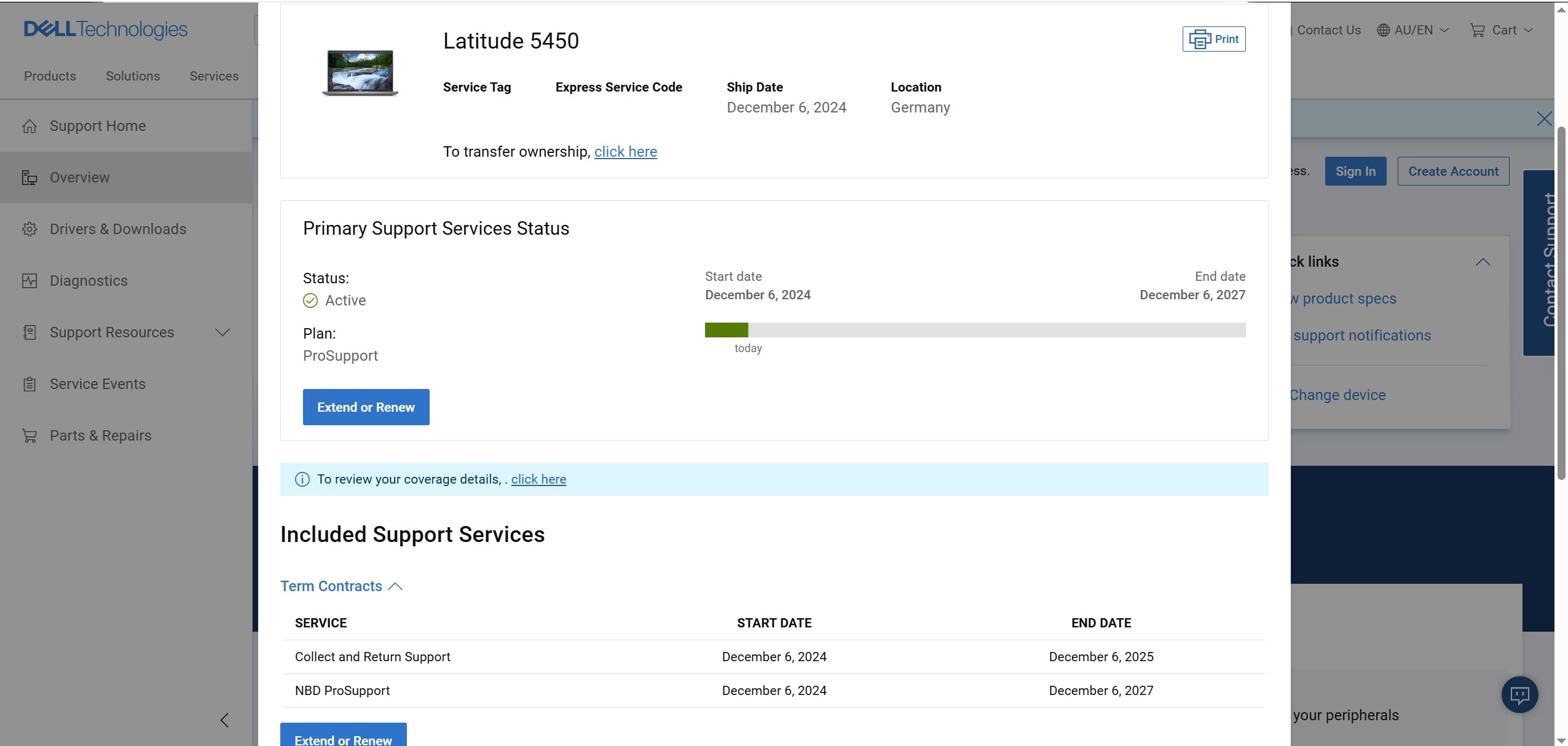
Task: Click 'NBD ProSupport' row text
Action: pos(342,691)
